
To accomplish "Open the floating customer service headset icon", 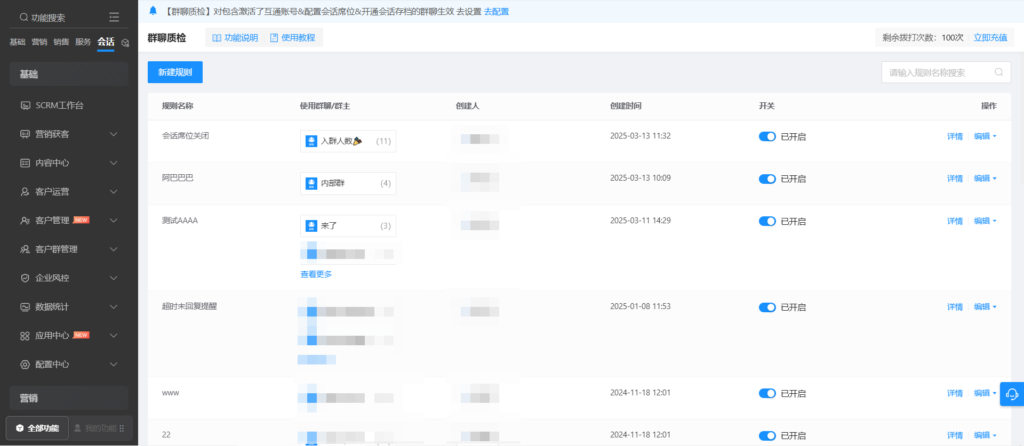I will [1012, 394].
